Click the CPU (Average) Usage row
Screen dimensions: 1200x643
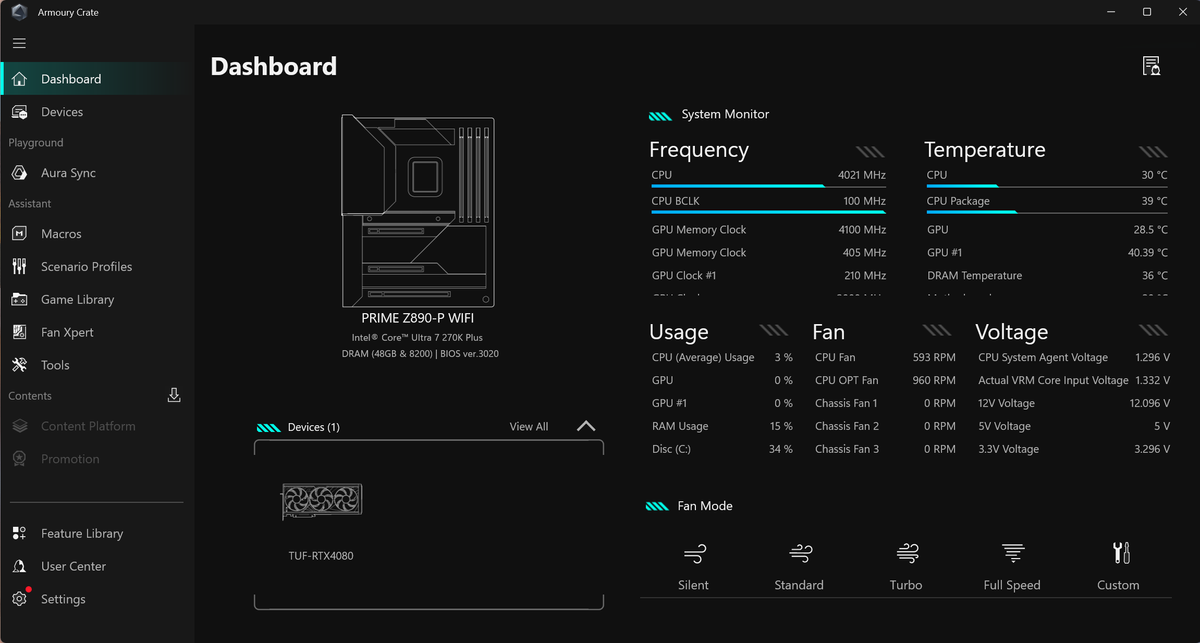coord(722,357)
